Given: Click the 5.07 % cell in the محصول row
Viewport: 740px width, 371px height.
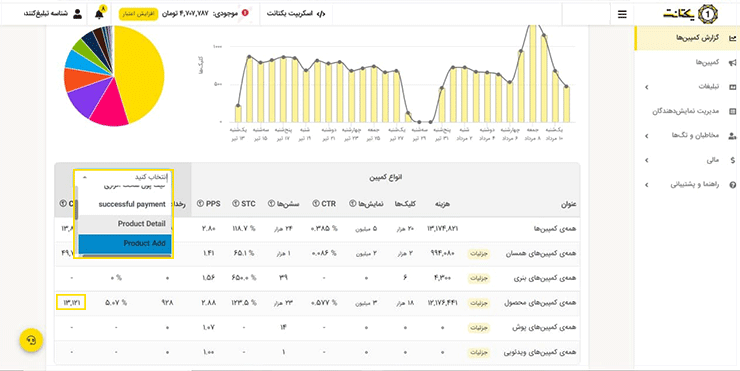Looking at the screenshot, I should pyautogui.click(x=116, y=303).
